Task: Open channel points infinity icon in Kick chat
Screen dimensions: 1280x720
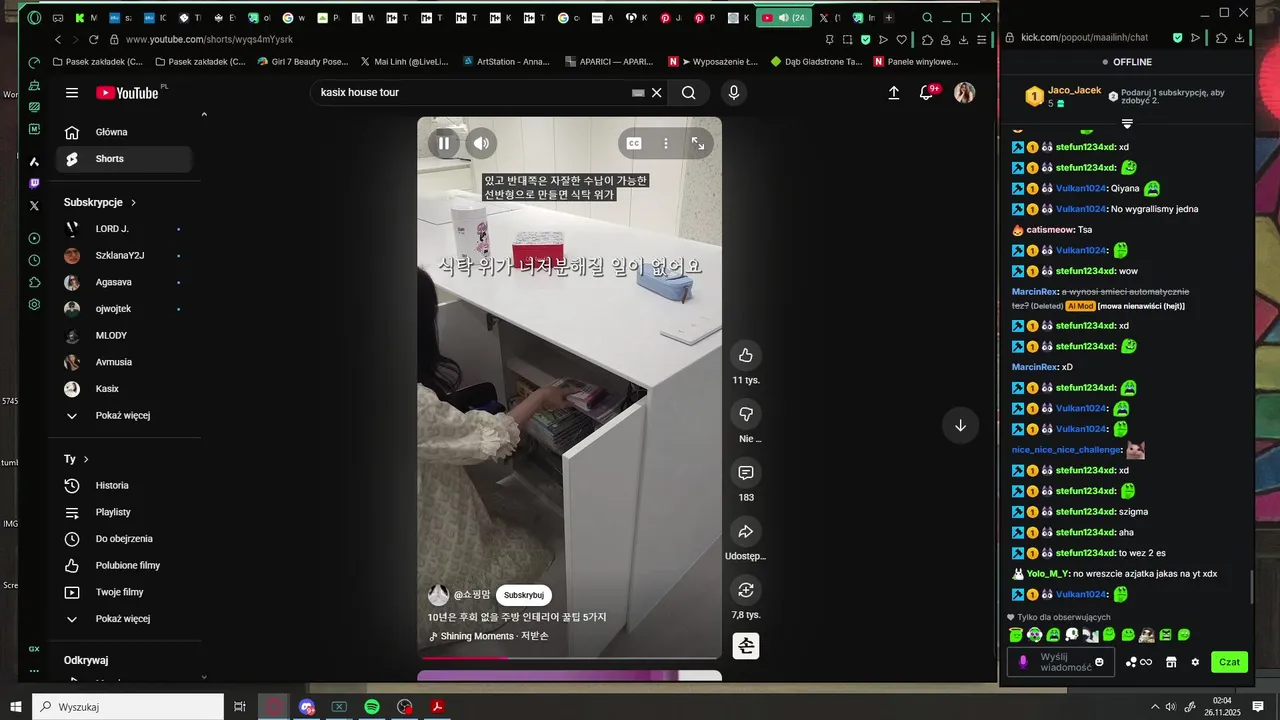Action: click(1139, 662)
